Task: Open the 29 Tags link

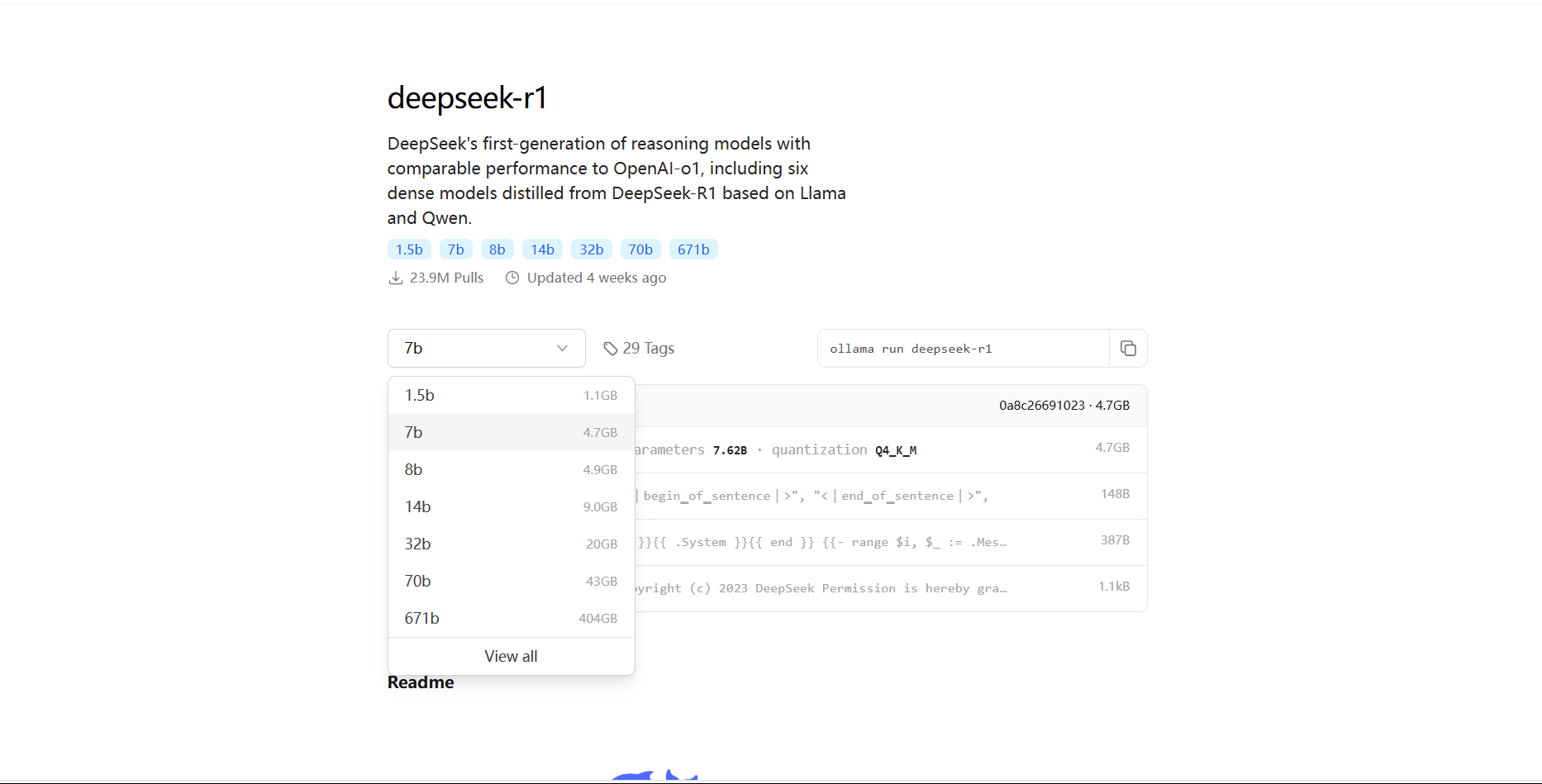Action: point(648,349)
